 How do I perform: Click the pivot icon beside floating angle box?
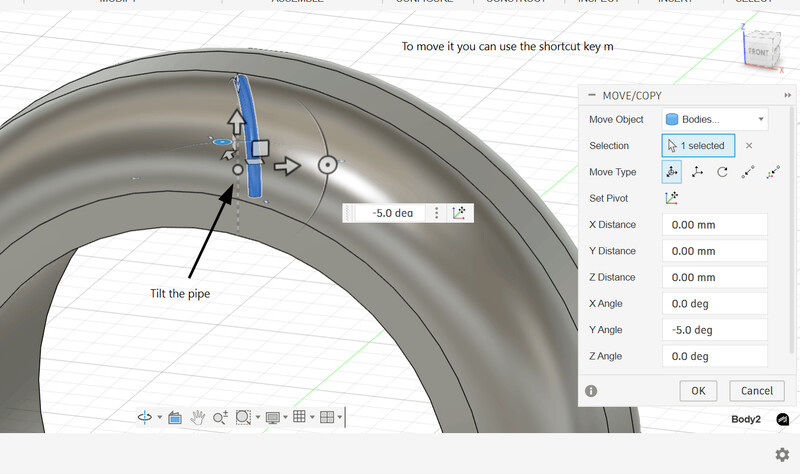tap(459, 213)
